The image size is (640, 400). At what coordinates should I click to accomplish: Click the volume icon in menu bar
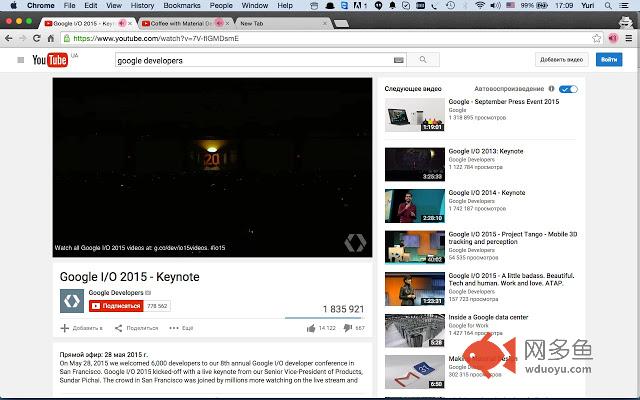[x=495, y=5]
